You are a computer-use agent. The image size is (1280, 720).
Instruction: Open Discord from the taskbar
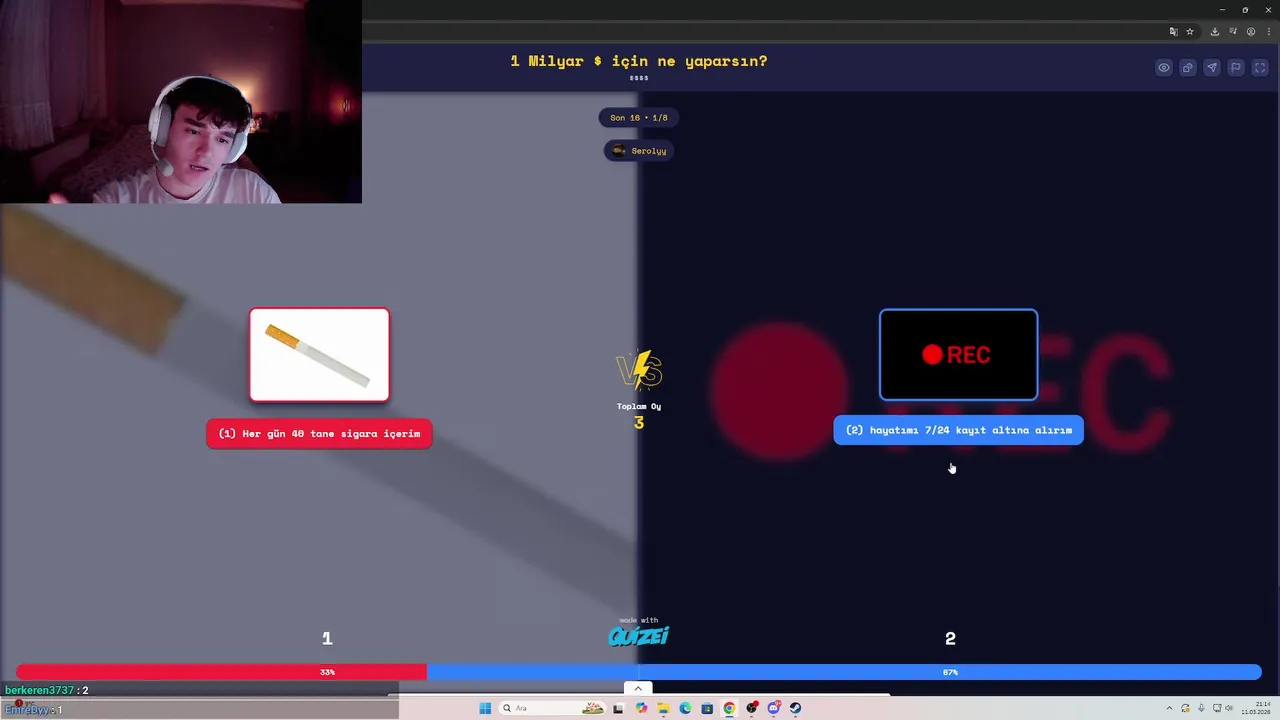(773, 708)
